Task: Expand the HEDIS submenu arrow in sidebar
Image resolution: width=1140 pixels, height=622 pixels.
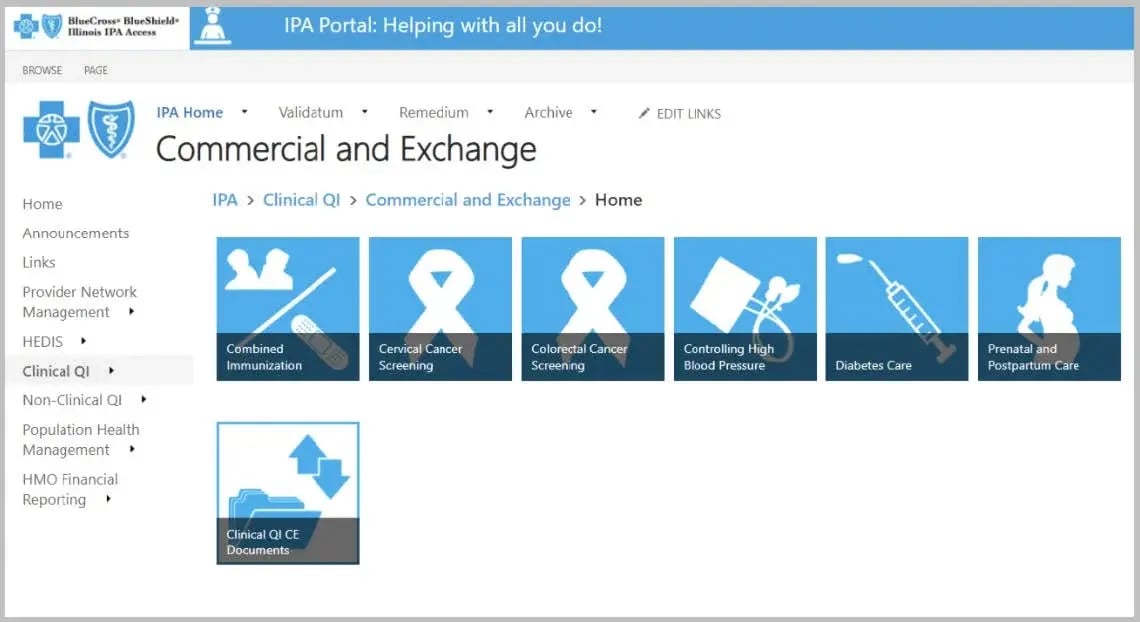Action: coord(83,341)
